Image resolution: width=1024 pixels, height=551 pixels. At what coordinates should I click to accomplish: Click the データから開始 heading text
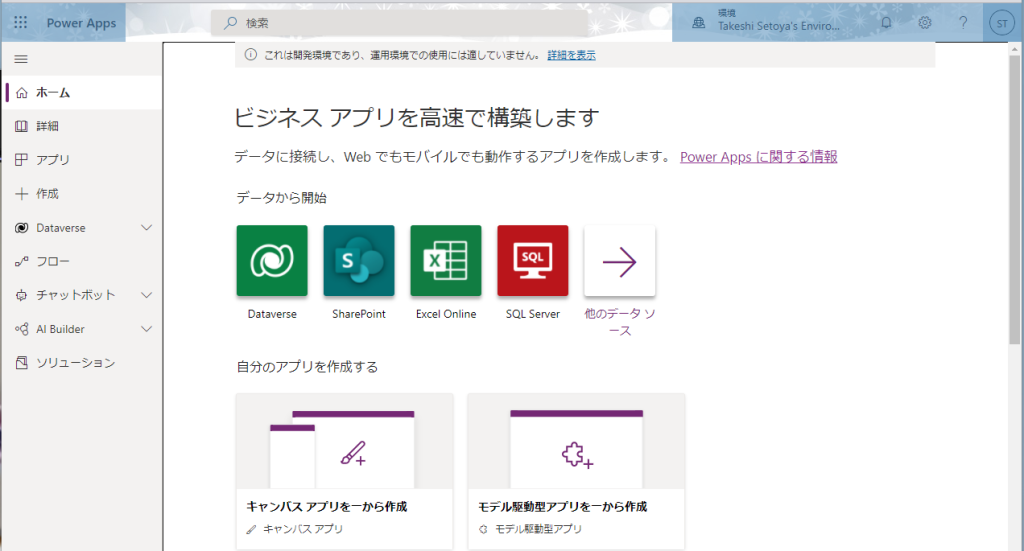[281, 198]
